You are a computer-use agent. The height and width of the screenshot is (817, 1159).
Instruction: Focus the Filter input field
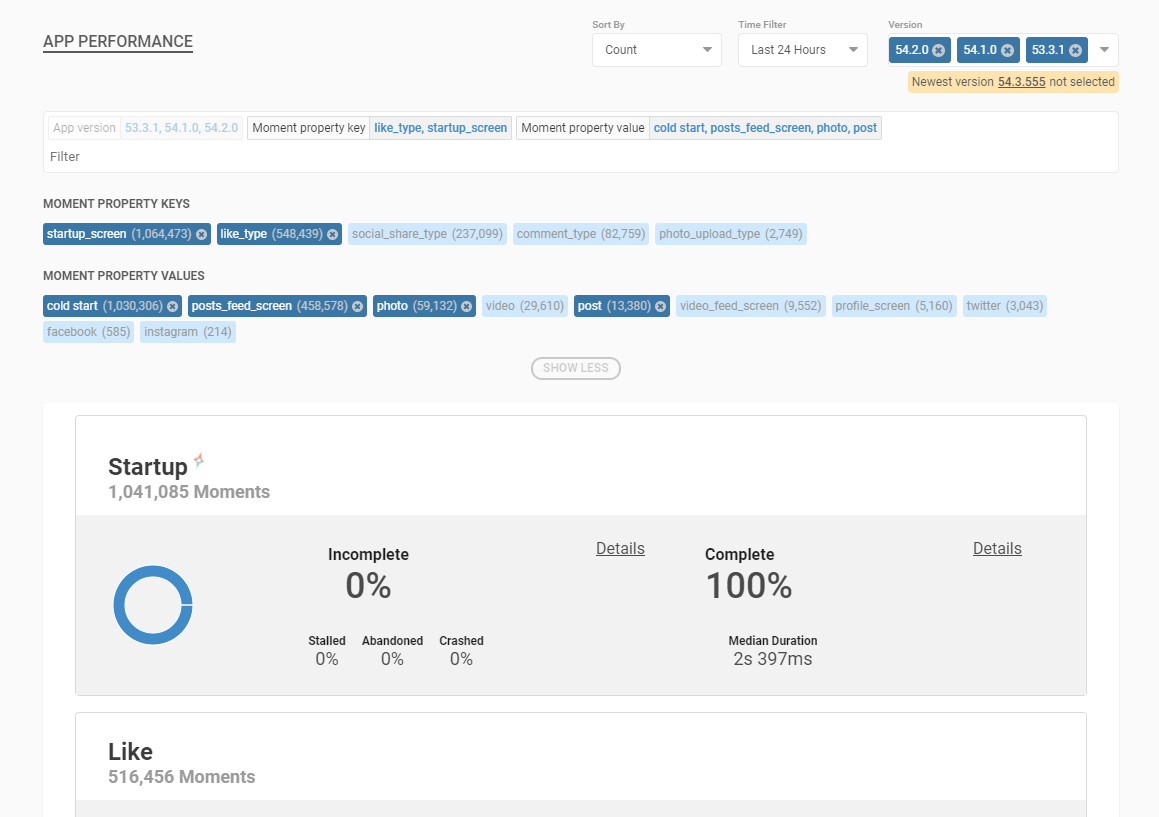tap(580, 157)
